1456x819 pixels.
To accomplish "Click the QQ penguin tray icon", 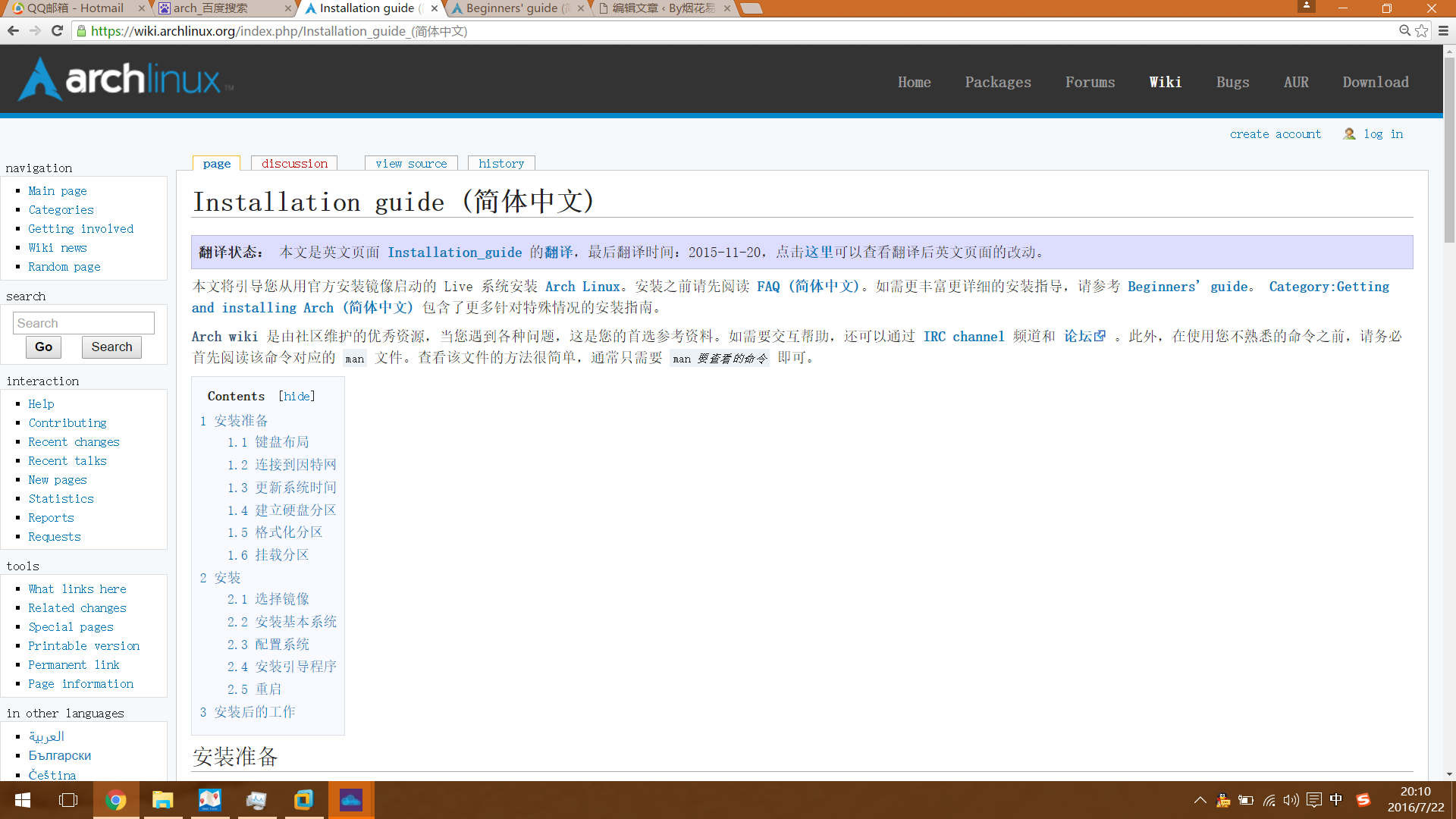I will coord(1222,800).
